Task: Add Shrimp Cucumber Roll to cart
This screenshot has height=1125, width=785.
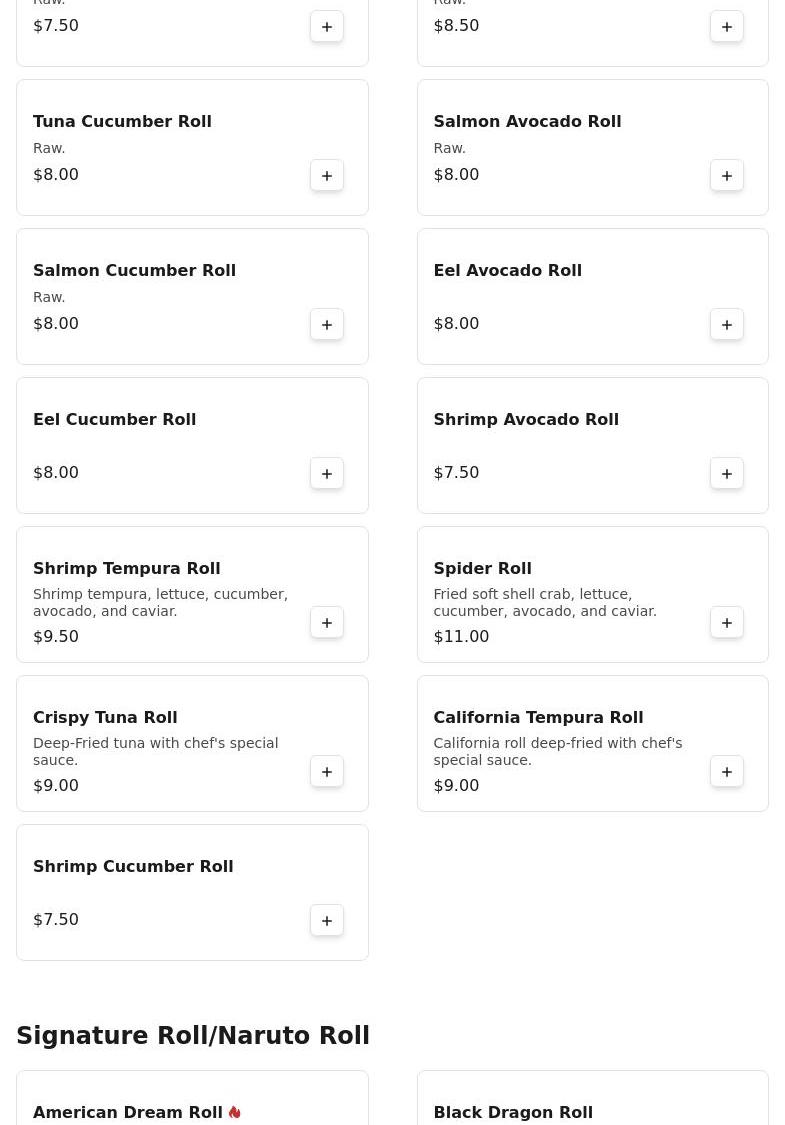Action: pos(327,920)
